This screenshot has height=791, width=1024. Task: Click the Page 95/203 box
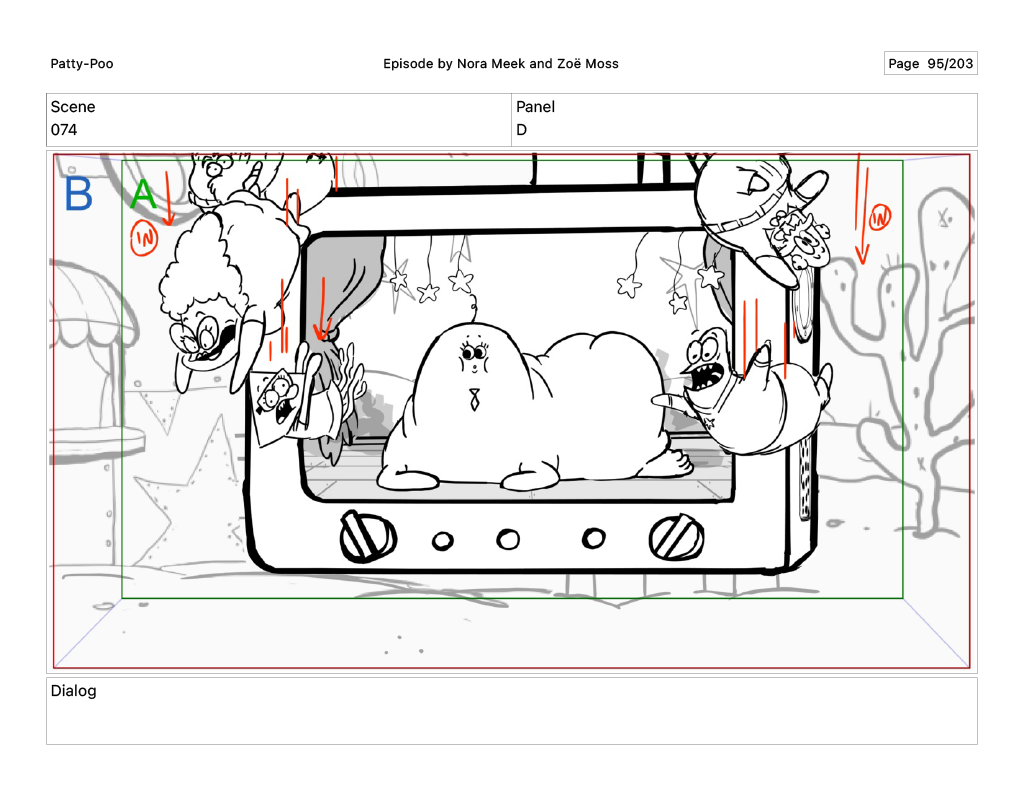point(930,64)
